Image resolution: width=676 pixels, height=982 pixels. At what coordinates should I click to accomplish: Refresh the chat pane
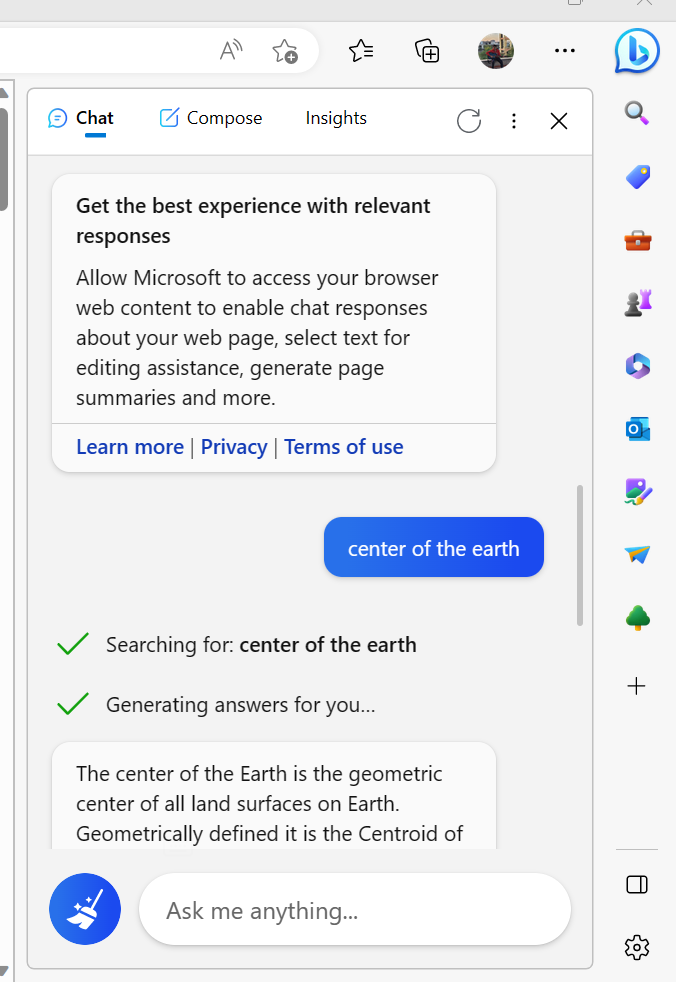point(468,121)
